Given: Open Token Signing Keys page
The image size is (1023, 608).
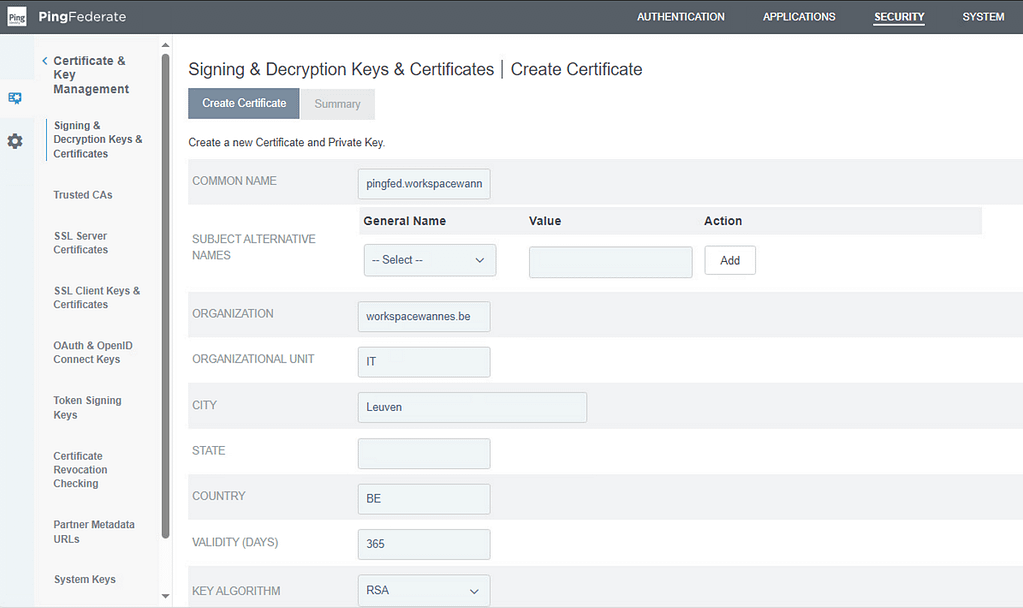Looking at the screenshot, I should click(x=87, y=408).
